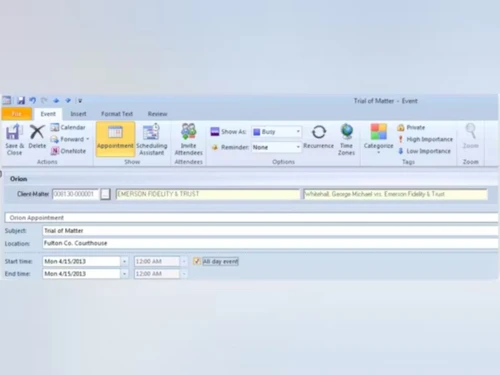
Task: Go to the previous item with the arrow
Action: tap(56, 100)
